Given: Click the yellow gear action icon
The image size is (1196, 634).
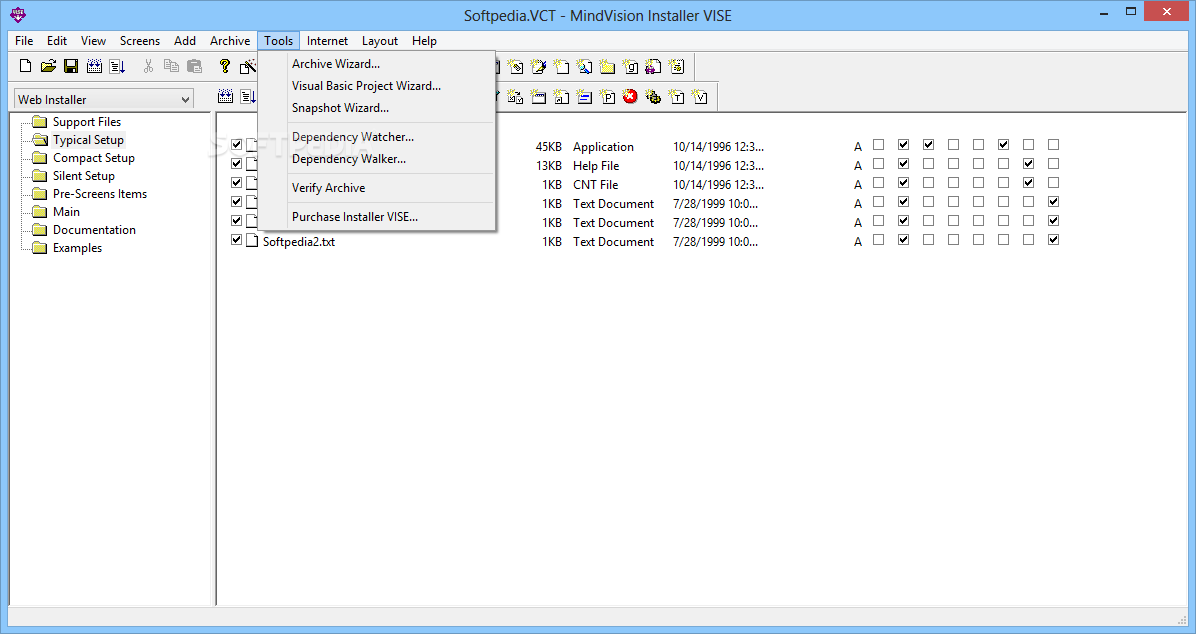Looking at the screenshot, I should pos(653,96).
